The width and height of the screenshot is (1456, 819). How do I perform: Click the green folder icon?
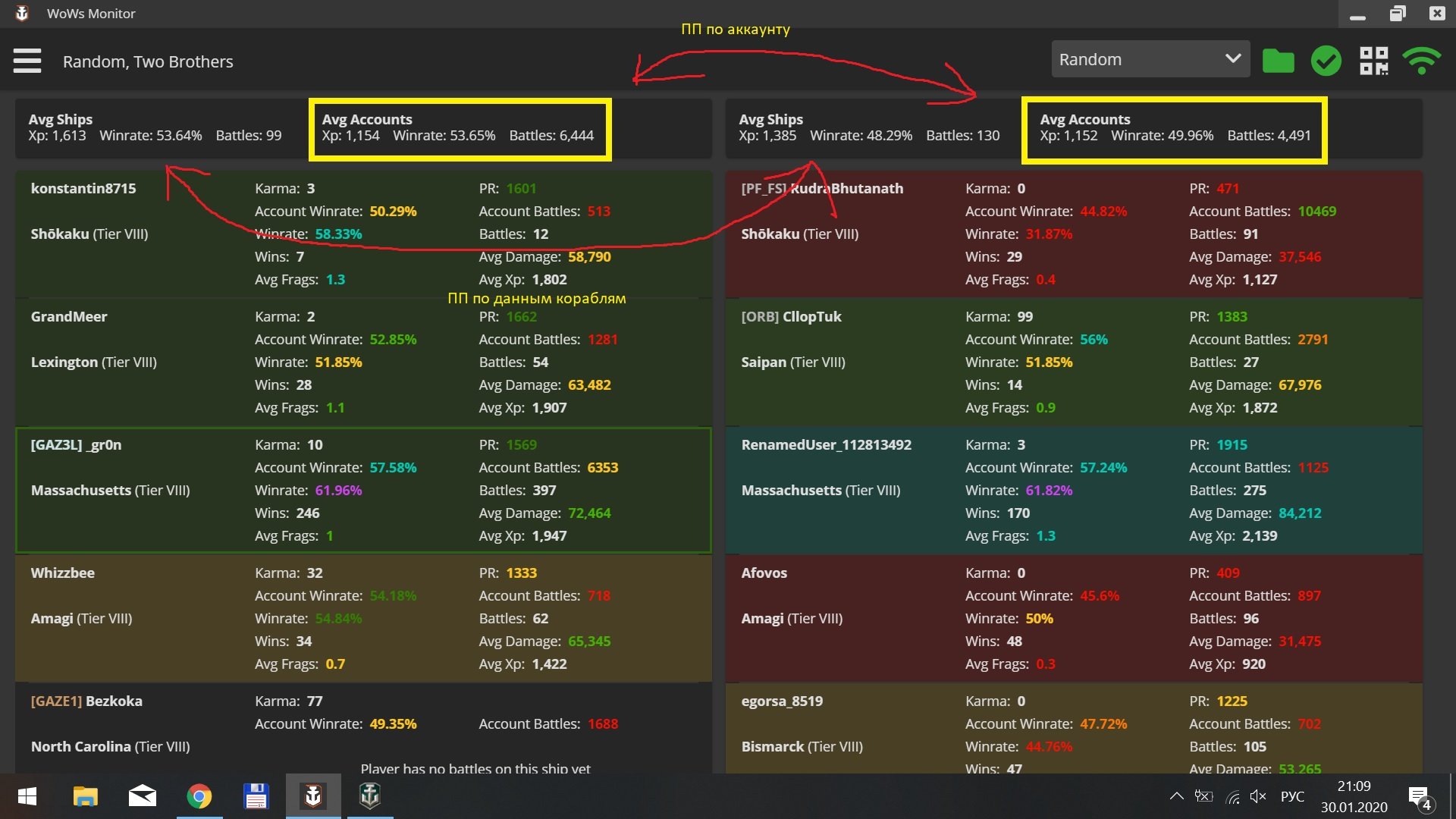[x=1278, y=61]
